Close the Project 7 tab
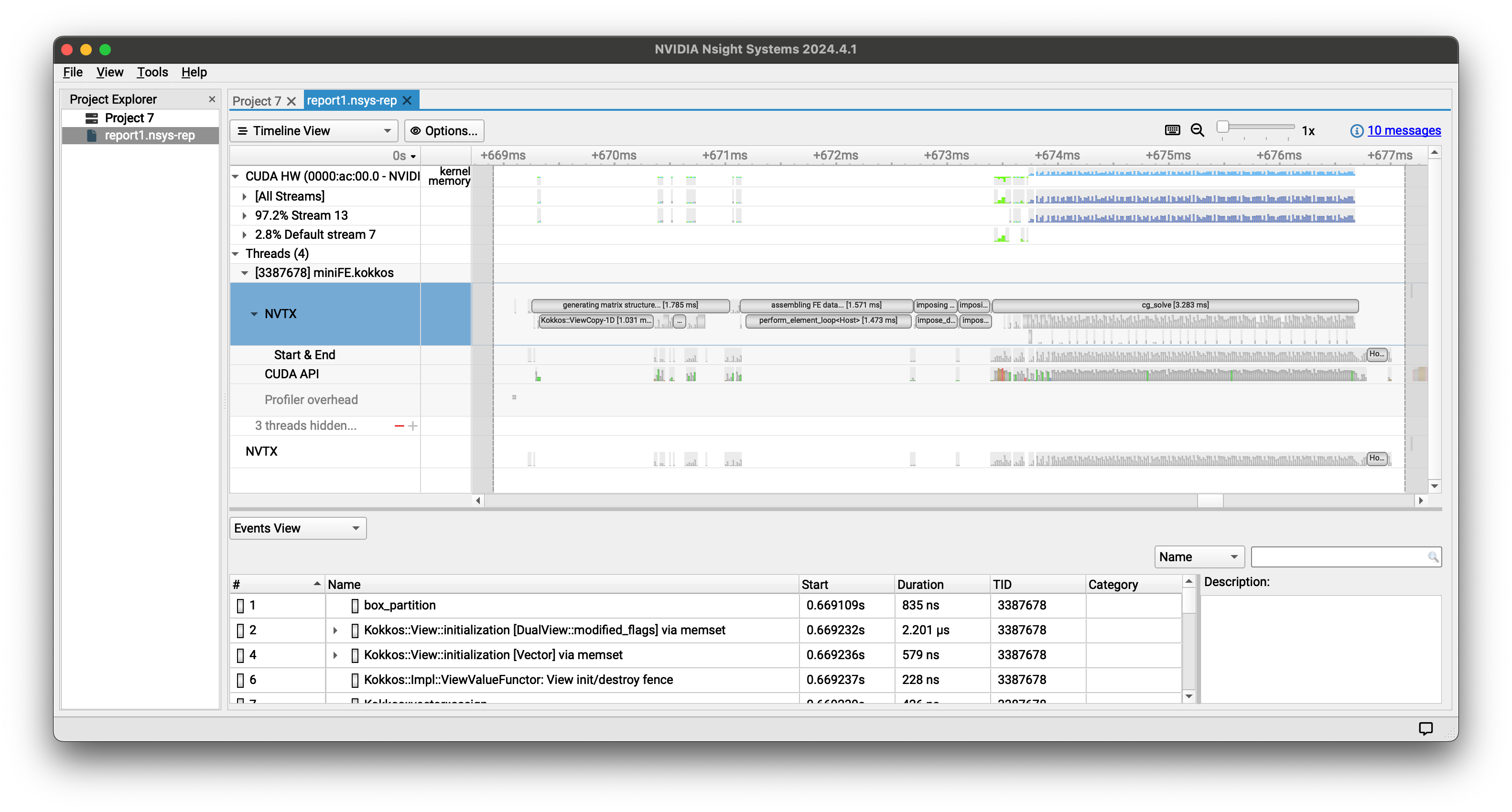 (x=291, y=101)
